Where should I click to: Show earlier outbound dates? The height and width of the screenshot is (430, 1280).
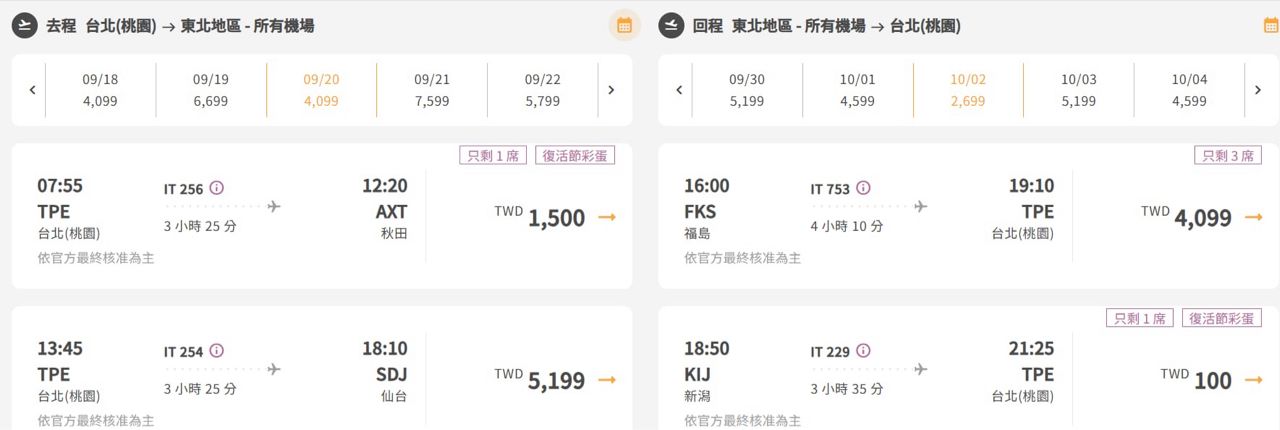[32, 90]
